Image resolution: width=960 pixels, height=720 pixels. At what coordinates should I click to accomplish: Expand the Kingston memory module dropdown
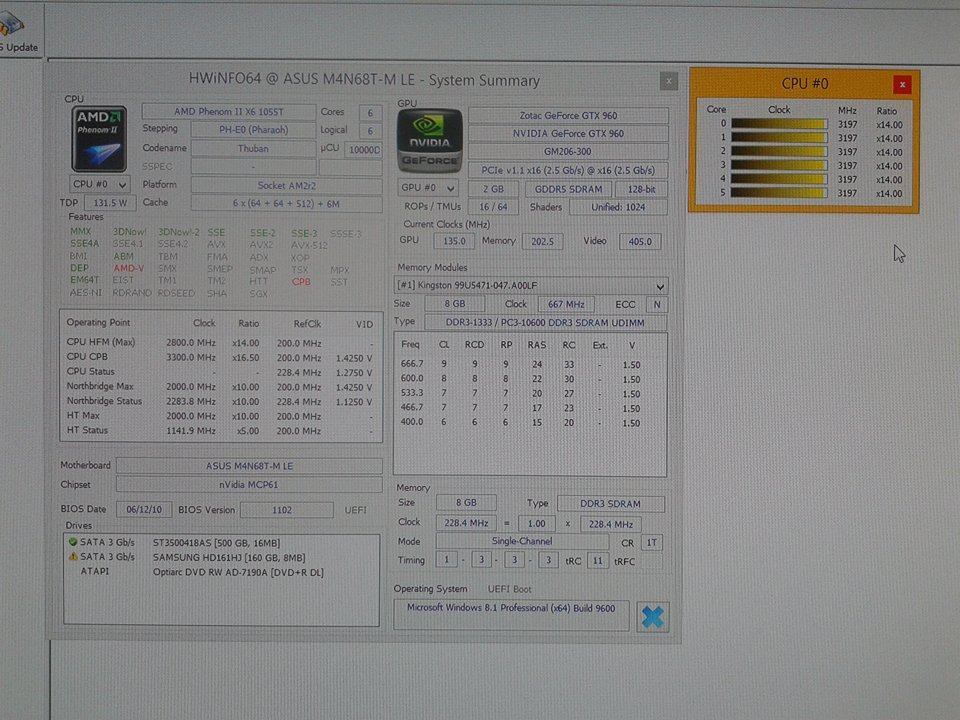[530, 286]
